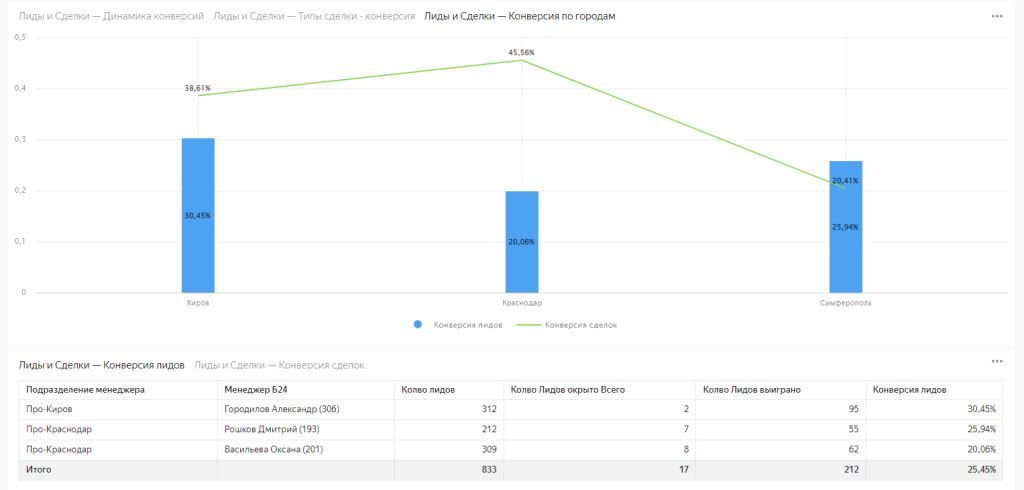The width and height of the screenshot is (1024, 490).
Task: Toggle the 'Конверсия лидов' series in the chart legend
Action: [x=463, y=325]
